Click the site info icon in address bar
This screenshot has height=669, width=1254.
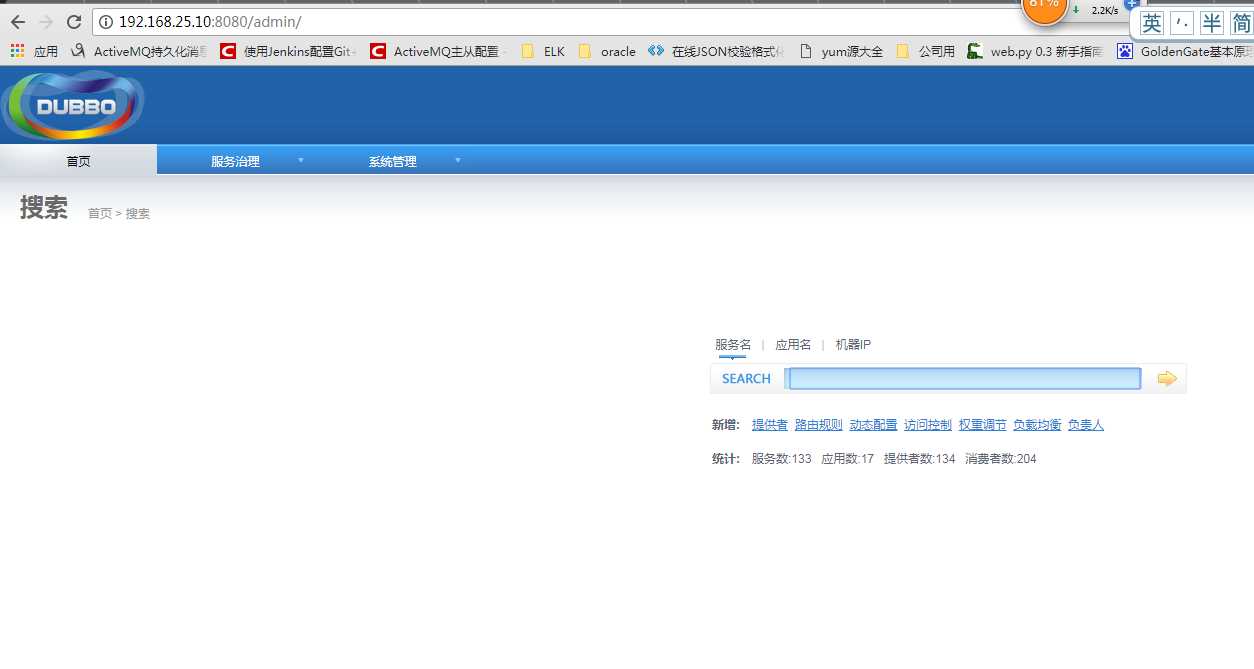tap(106, 22)
